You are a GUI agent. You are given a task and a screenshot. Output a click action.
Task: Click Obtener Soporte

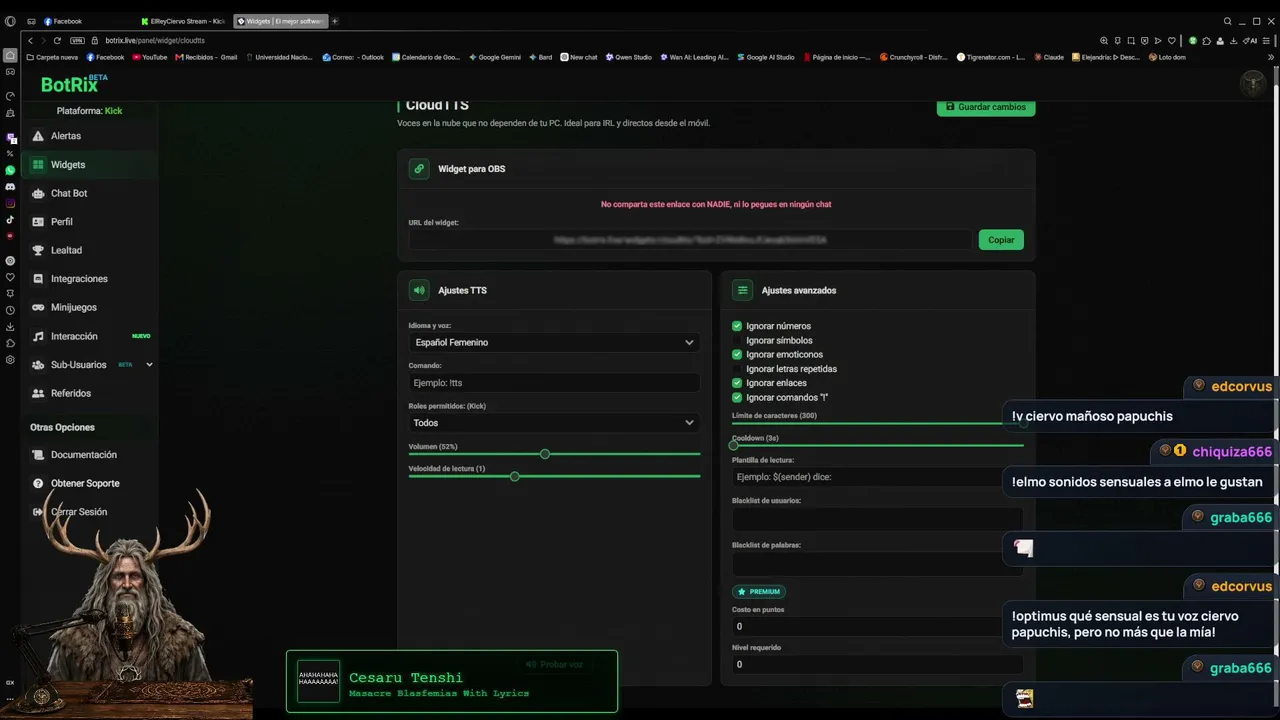click(90, 483)
